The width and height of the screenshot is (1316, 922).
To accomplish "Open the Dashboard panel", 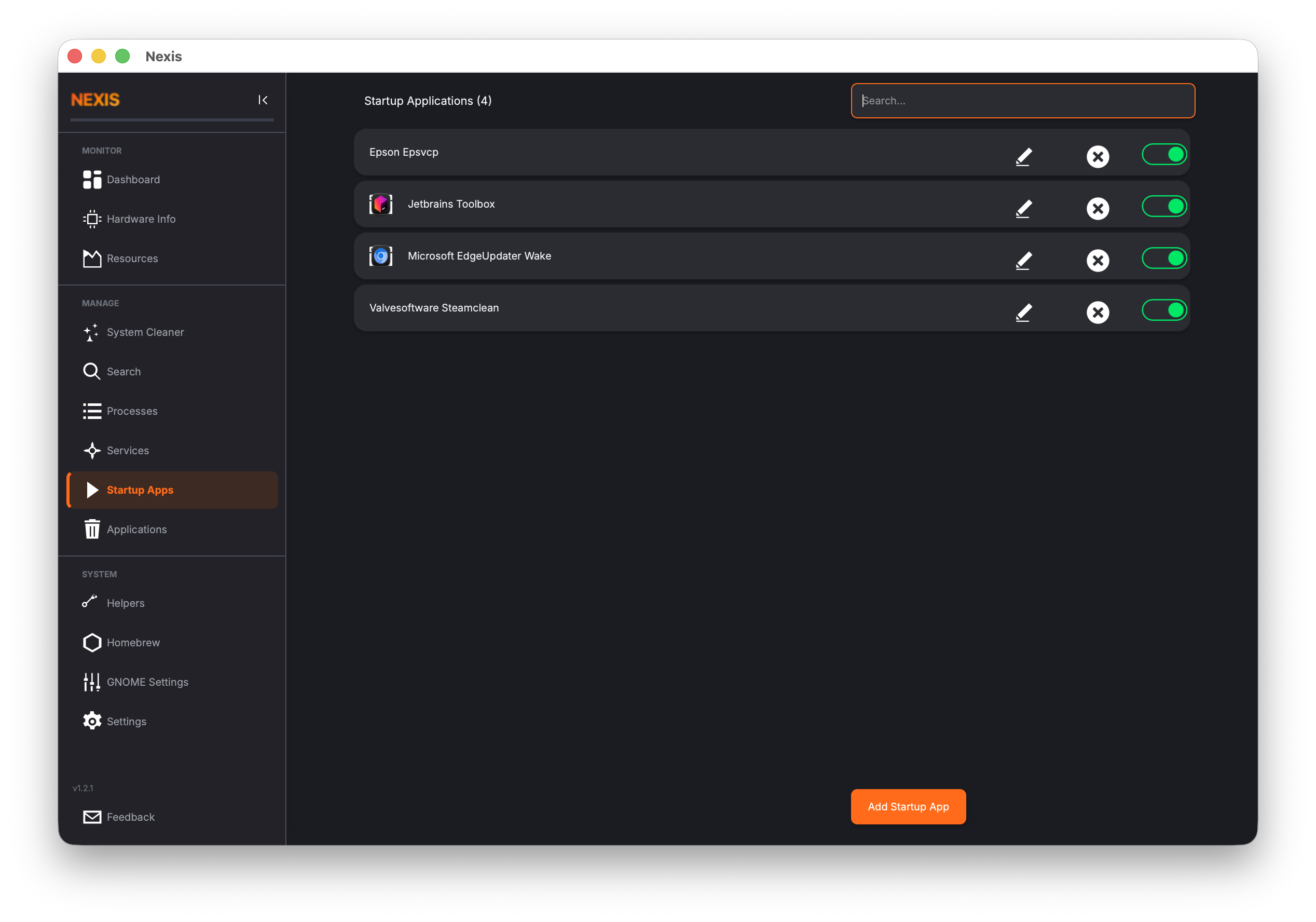I will click(133, 180).
